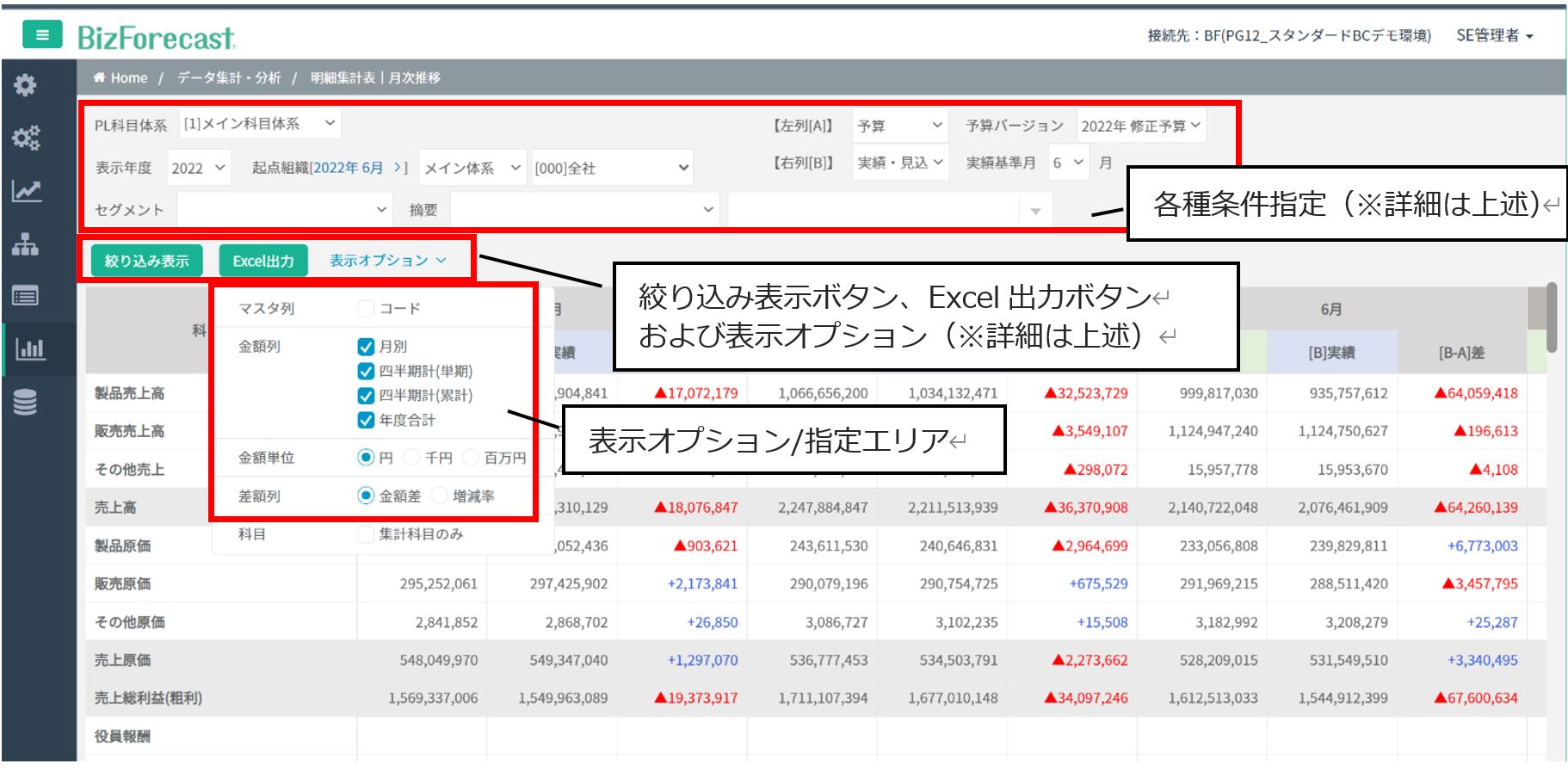1568x770 pixels.
Task: Open the PL科目体系 dropdown
Action: coord(259,124)
